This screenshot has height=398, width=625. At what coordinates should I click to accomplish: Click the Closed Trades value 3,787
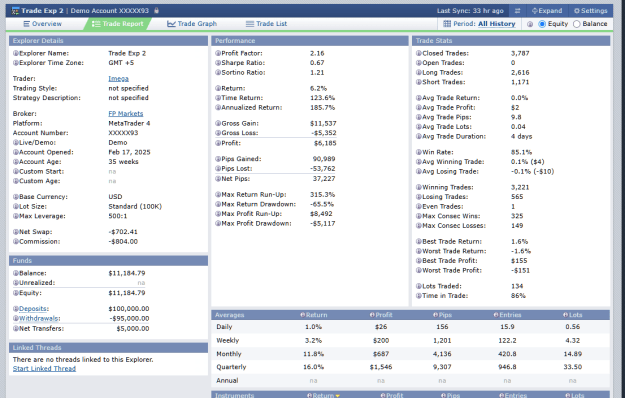click(520, 53)
